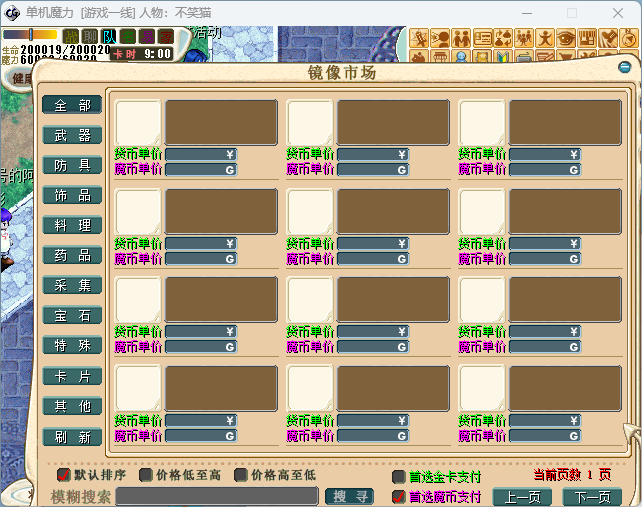Viewport: 642px width, 507px height.
Task: Click the two-people party icon
Action: pyautogui.click(x=461, y=38)
